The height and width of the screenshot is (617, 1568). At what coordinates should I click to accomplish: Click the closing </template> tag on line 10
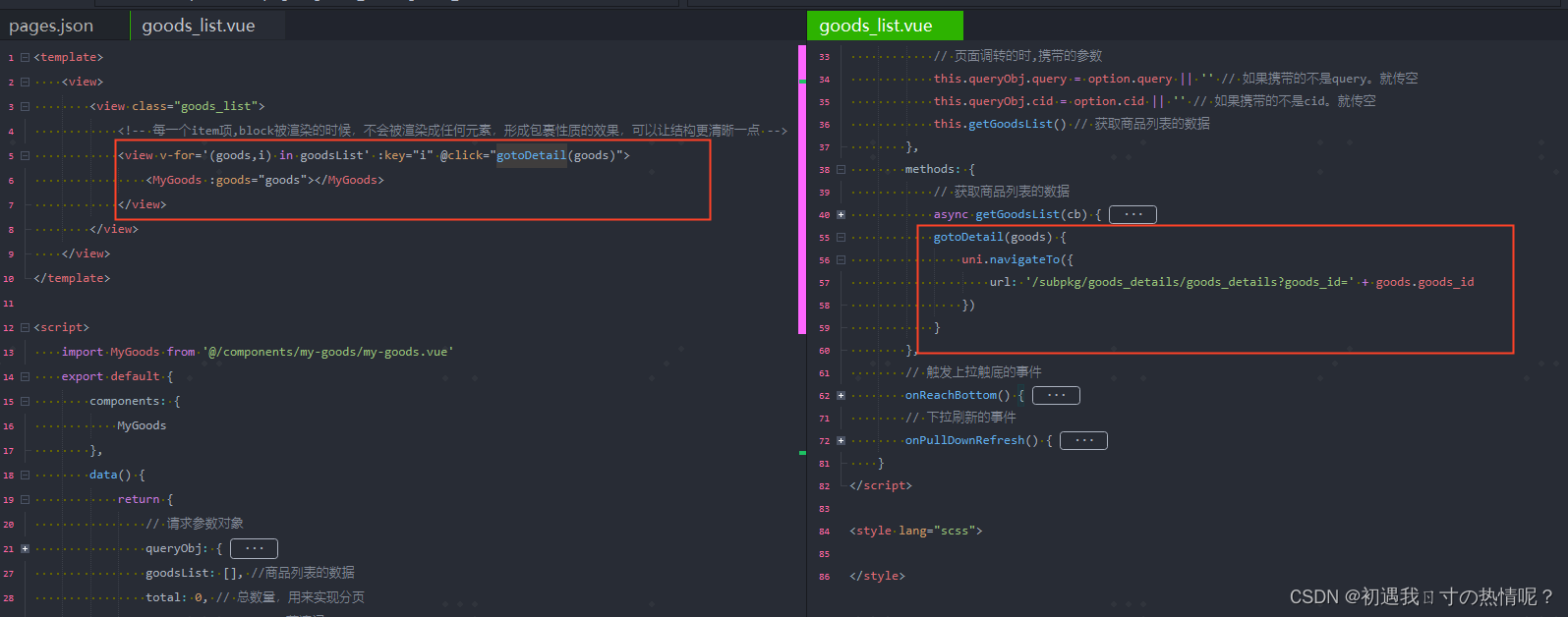tap(72, 278)
